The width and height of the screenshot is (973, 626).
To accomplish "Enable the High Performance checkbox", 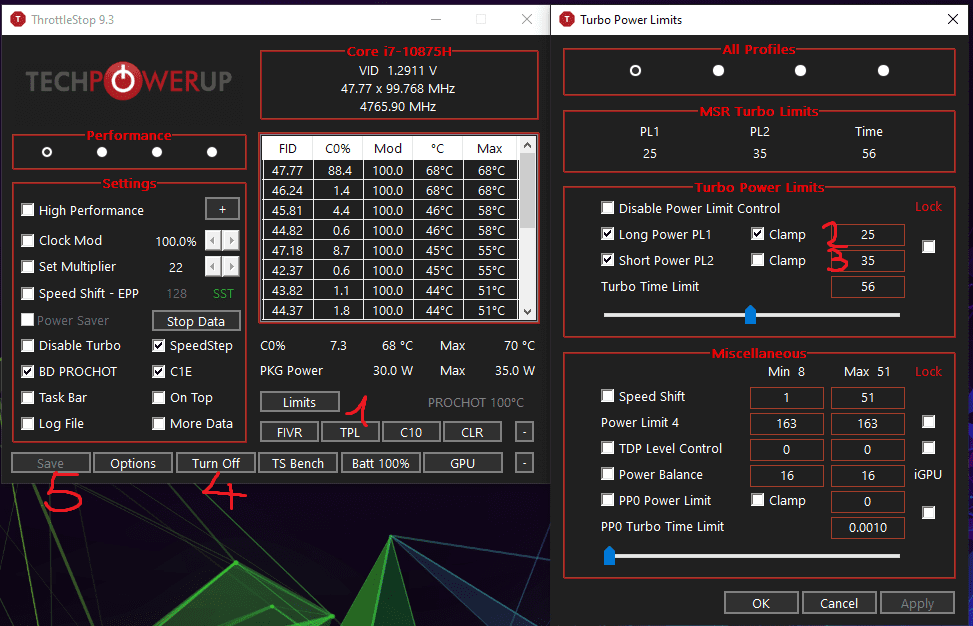I will pos(27,210).
